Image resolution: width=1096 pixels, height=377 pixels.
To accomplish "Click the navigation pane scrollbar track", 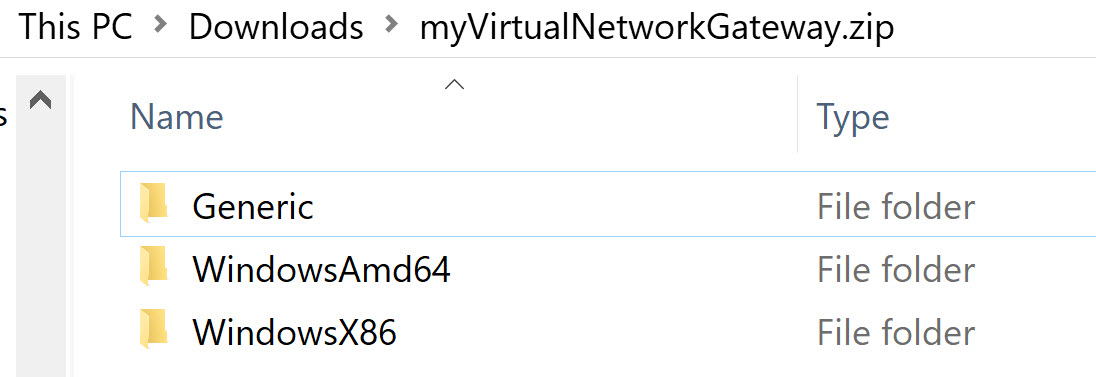I will pos(41,245).
